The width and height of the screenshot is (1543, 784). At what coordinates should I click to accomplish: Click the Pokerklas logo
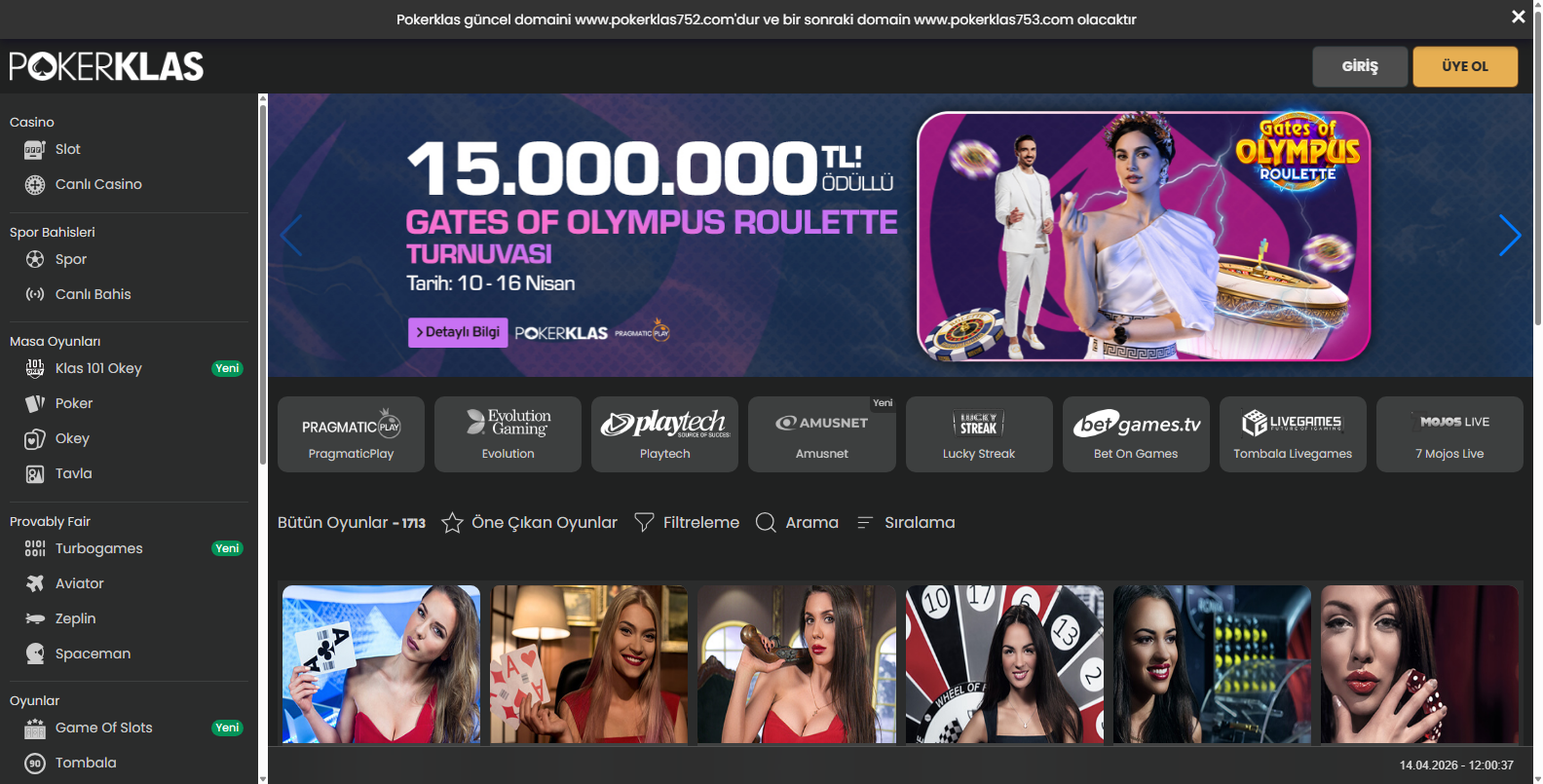[106, 66]
